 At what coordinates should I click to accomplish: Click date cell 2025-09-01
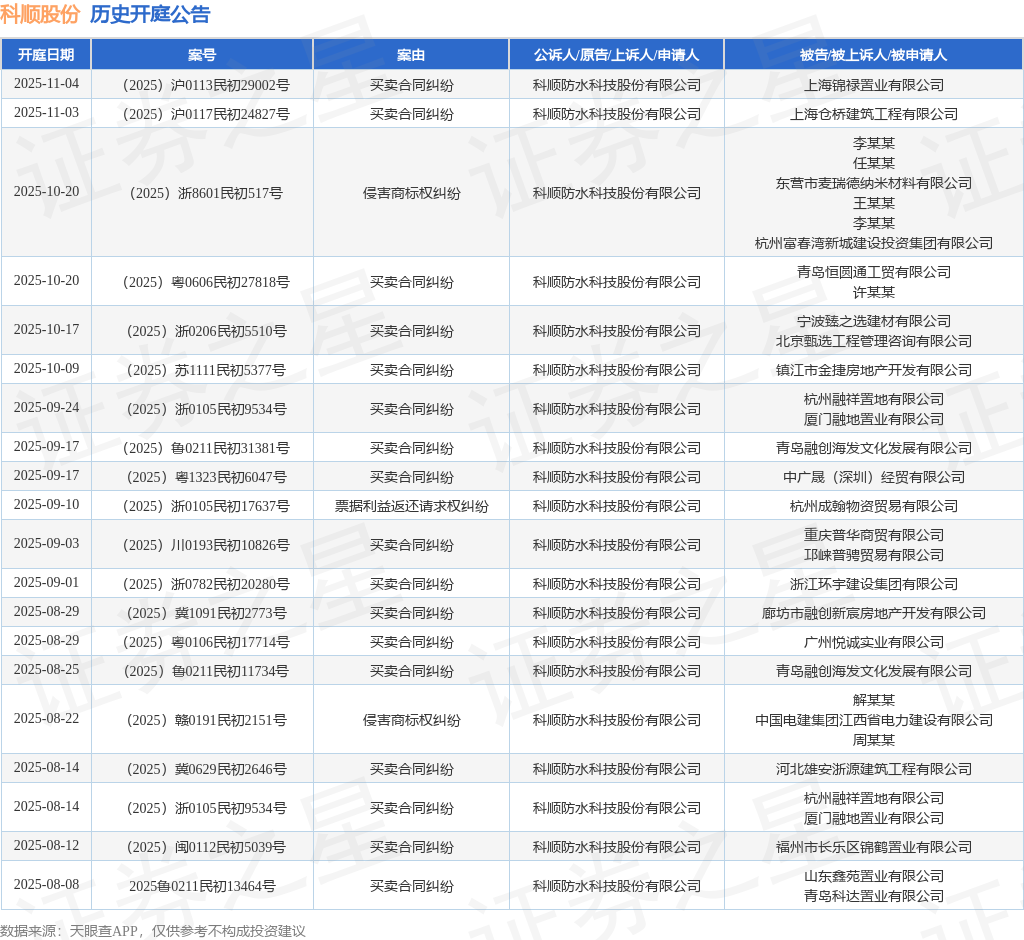(46, 582)
